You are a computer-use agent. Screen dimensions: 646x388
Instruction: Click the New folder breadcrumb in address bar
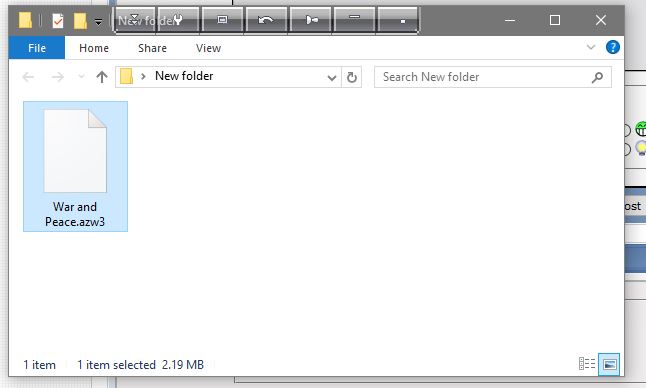pos(184,76)
